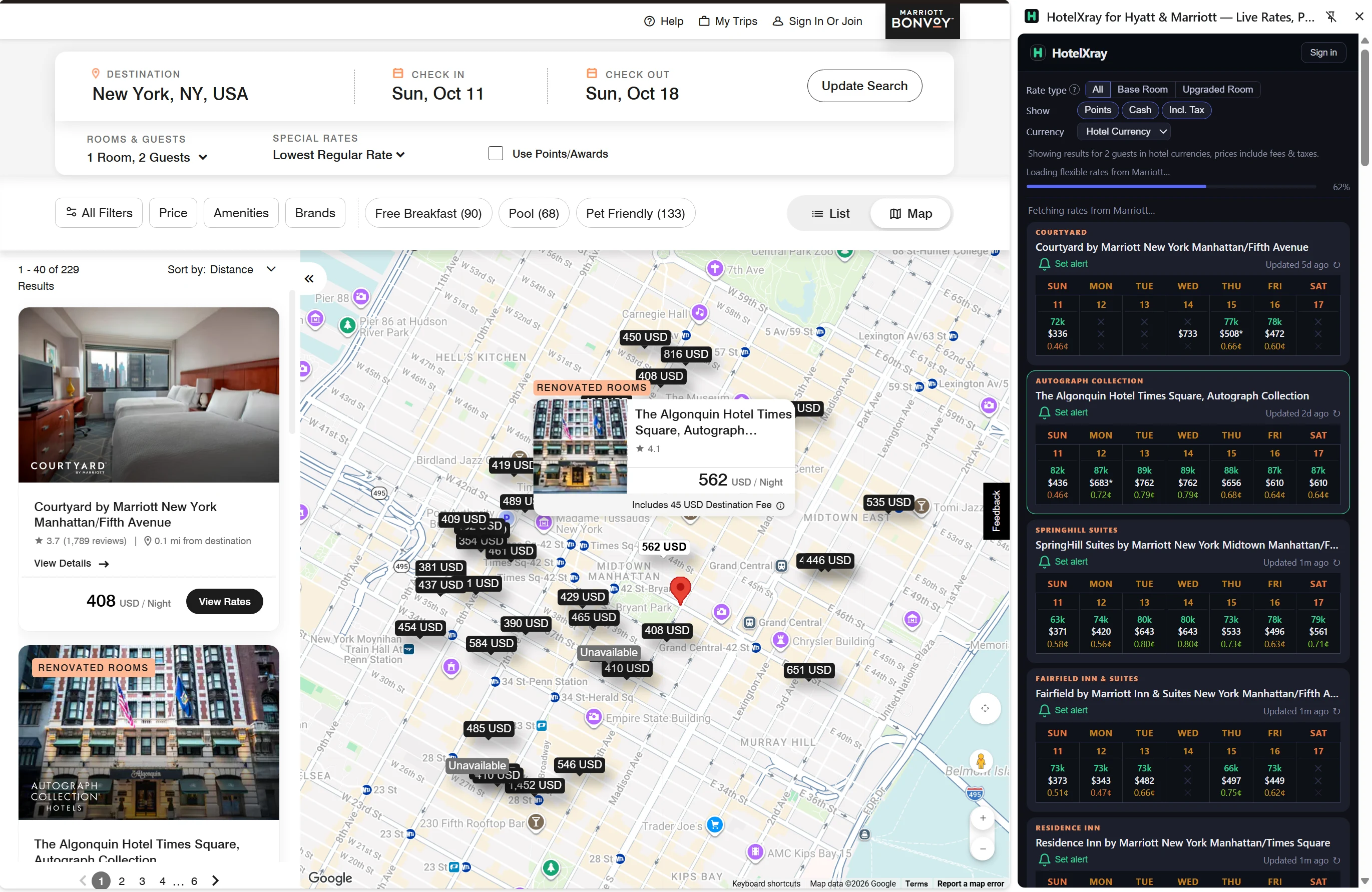
Task: Click HotelXray Sign in button
Action: 1323,53
